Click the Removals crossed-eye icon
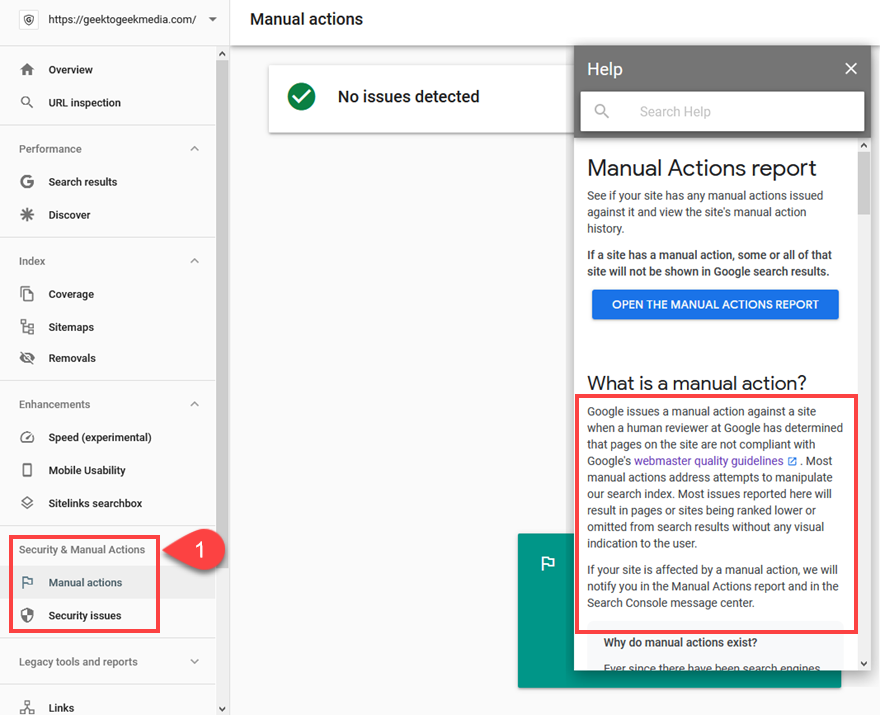The width and height of the screenshot is (880, 715). [x=27, y=358]
